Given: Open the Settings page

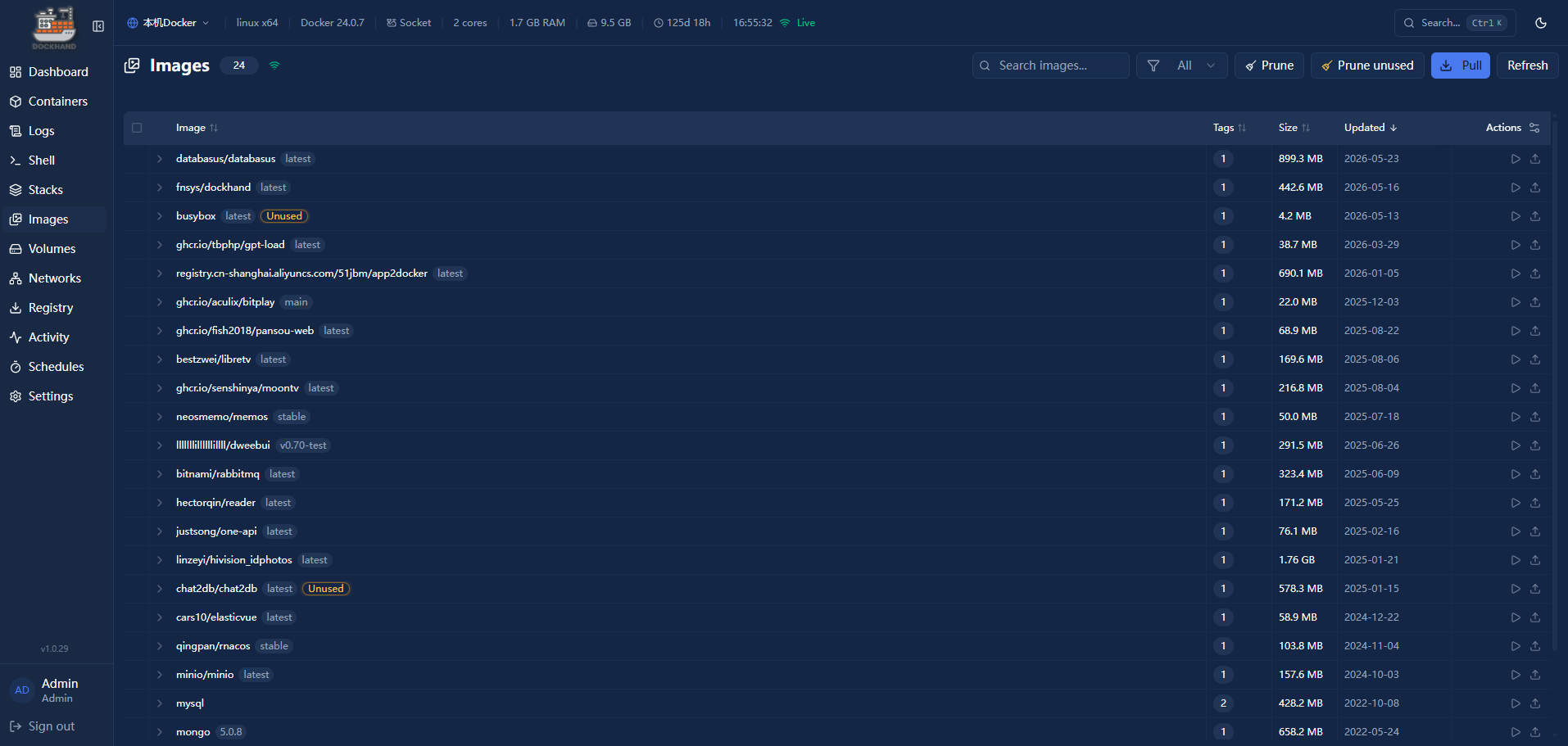Looking at the screenshot, I should 54,396.
